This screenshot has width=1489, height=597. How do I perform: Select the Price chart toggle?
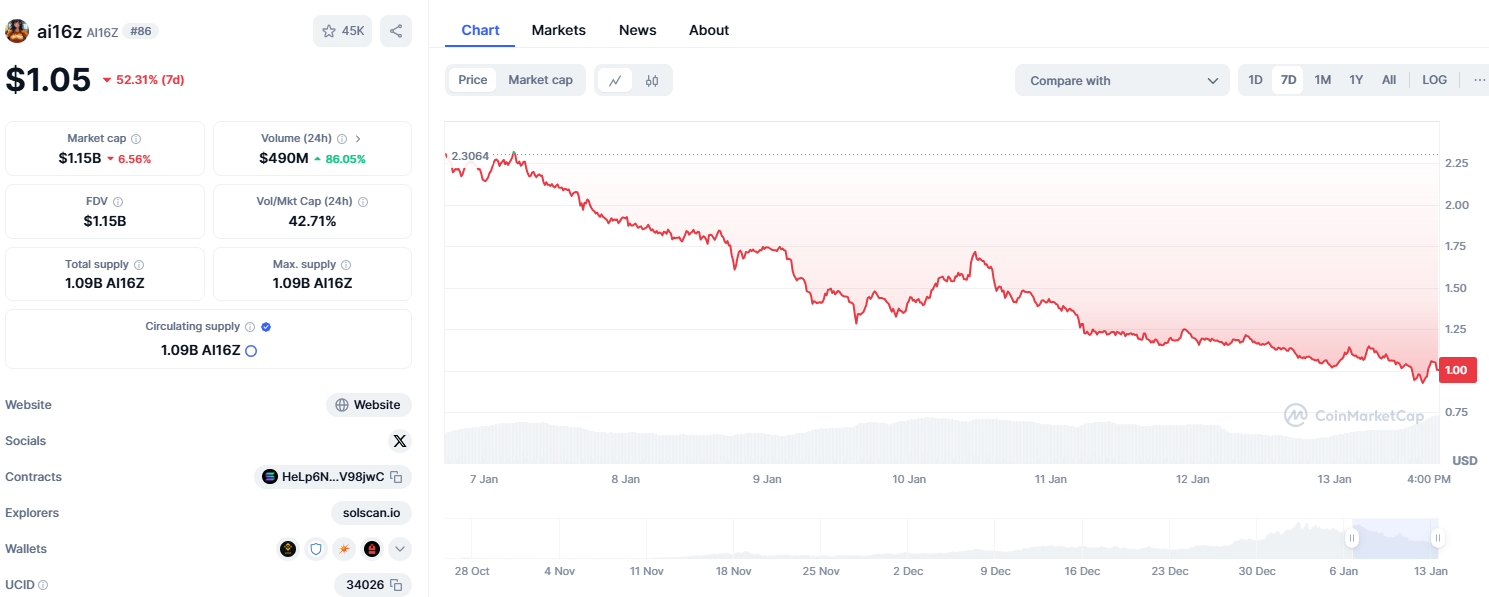473,80
